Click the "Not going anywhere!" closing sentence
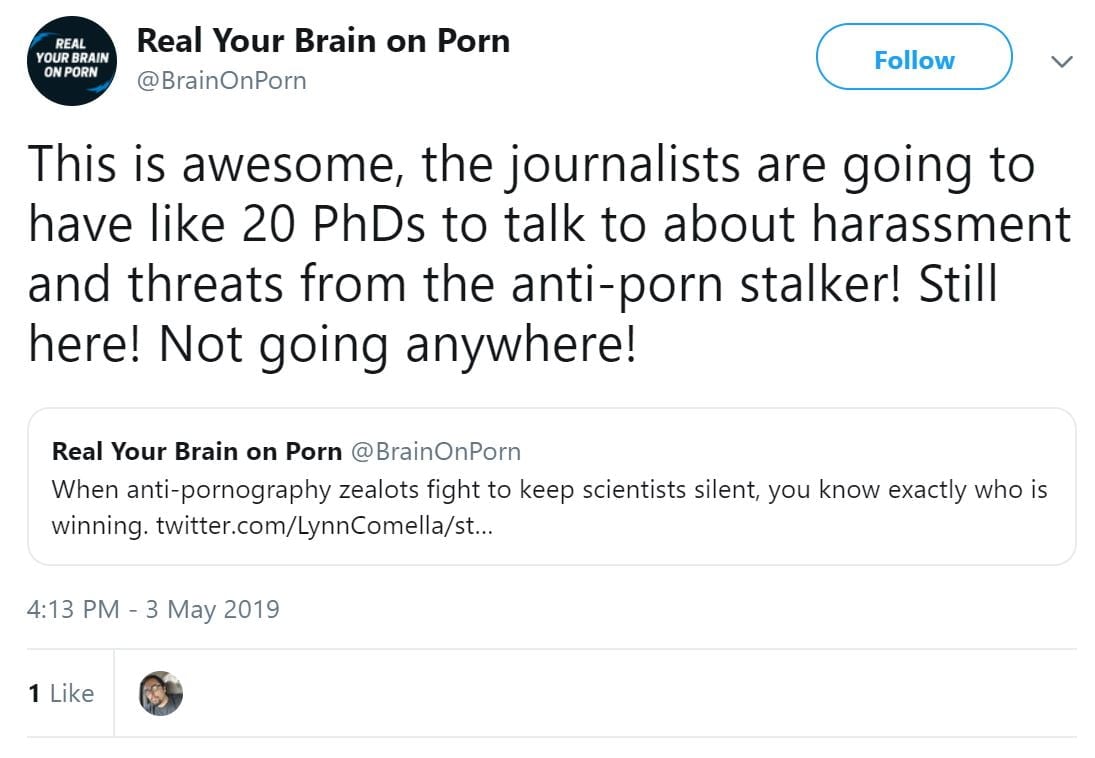The width and height of the screenshot is (1095, 758). pyautogui.click(x=397, y=345)
